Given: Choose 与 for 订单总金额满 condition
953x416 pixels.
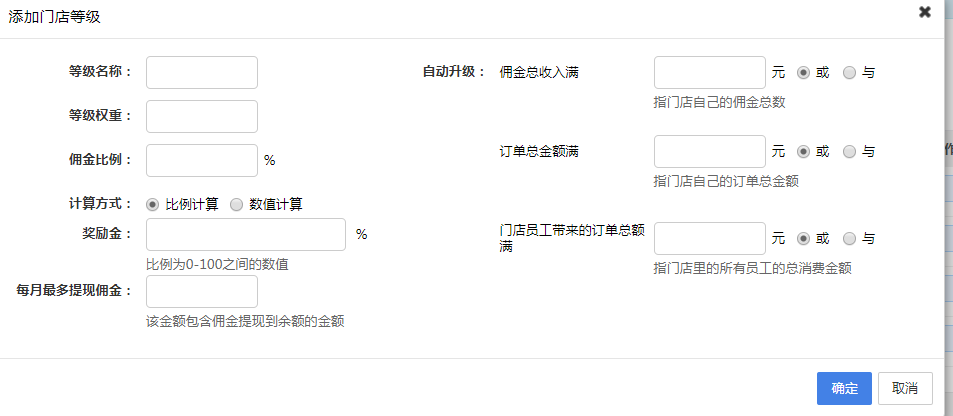Looking at the screenshot, I should pos(850,152).
